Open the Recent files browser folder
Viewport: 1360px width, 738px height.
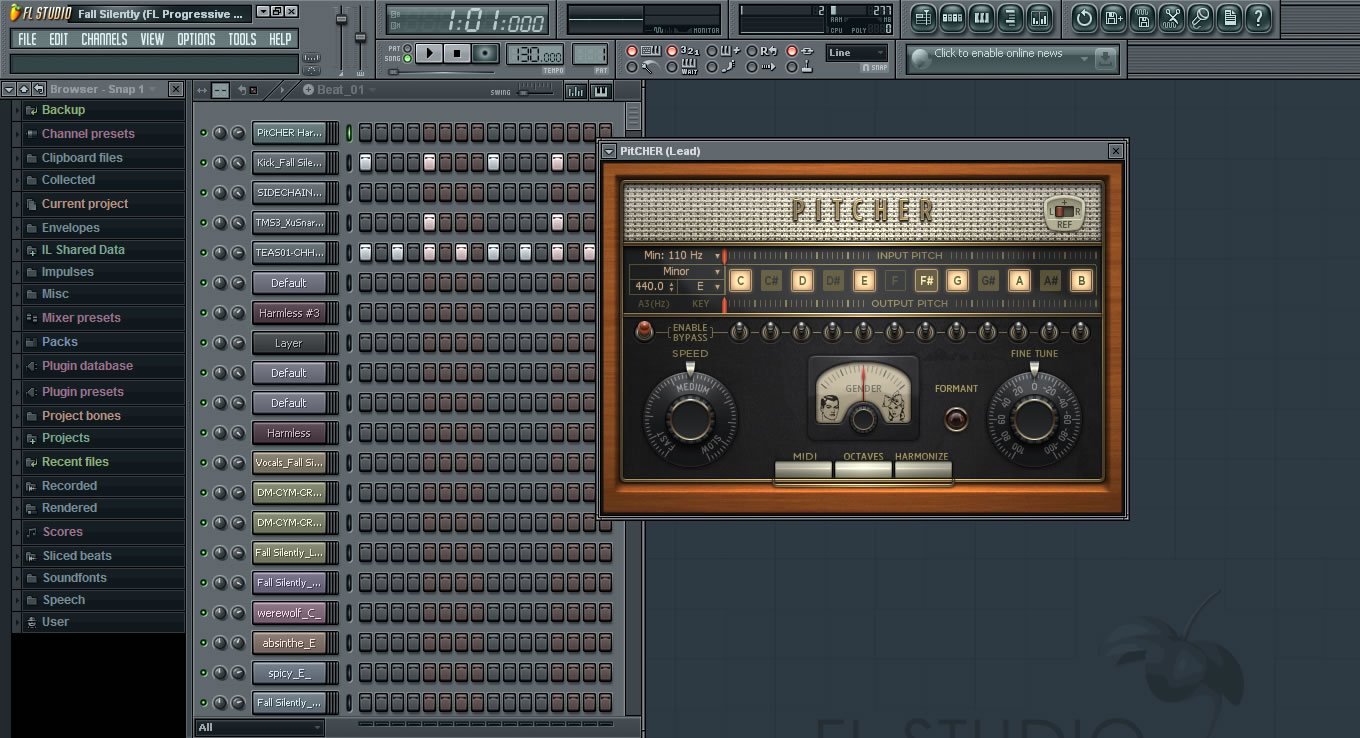75,462
